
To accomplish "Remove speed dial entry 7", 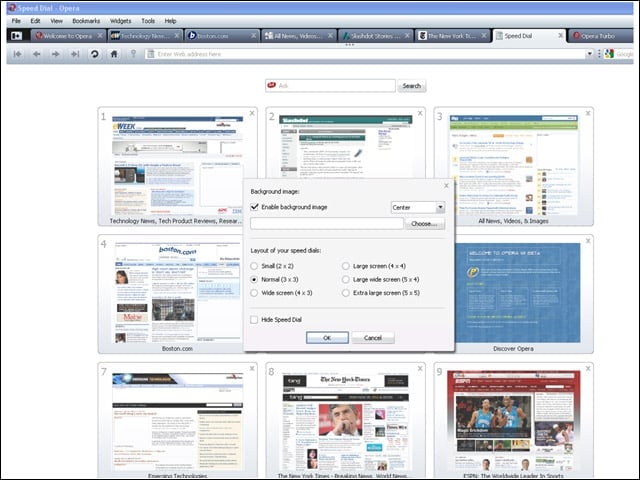I will pos(252,369).
